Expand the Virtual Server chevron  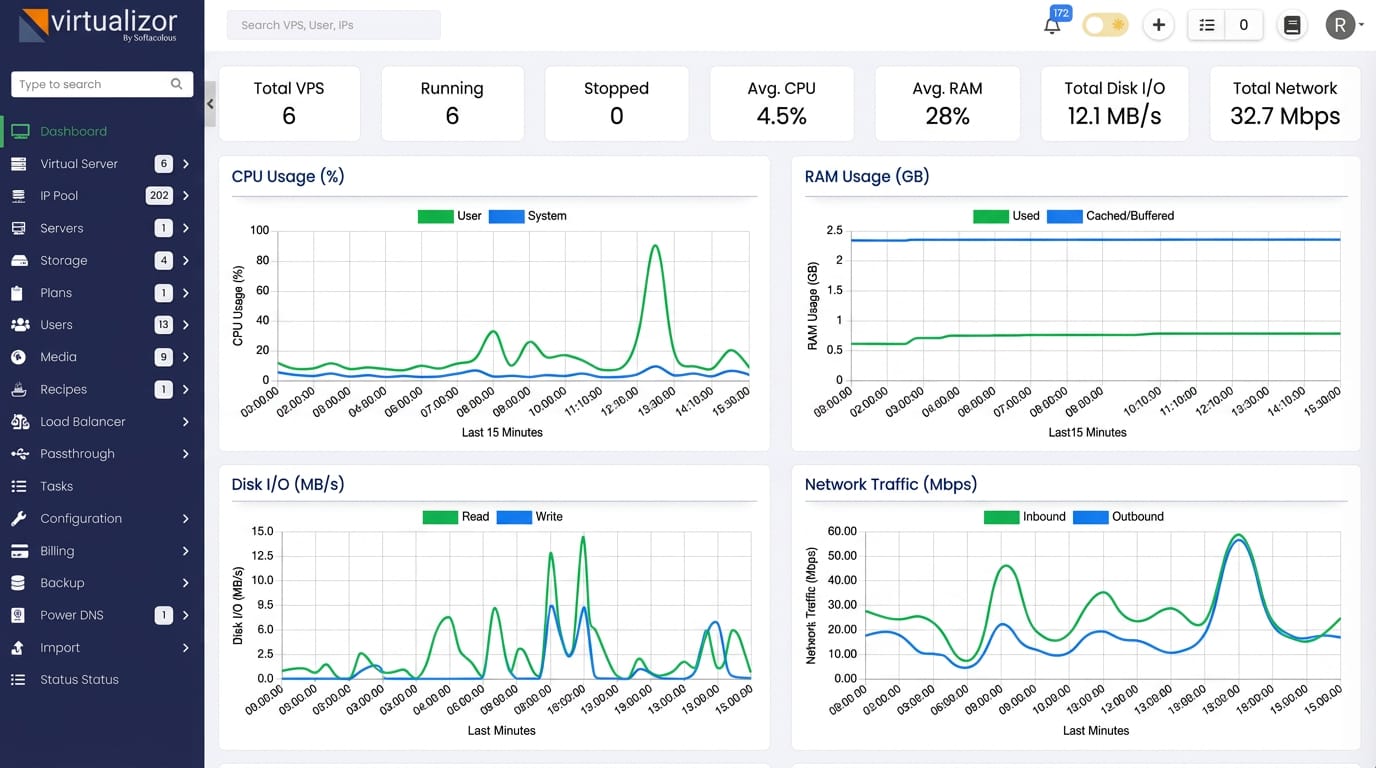point(186,164)
